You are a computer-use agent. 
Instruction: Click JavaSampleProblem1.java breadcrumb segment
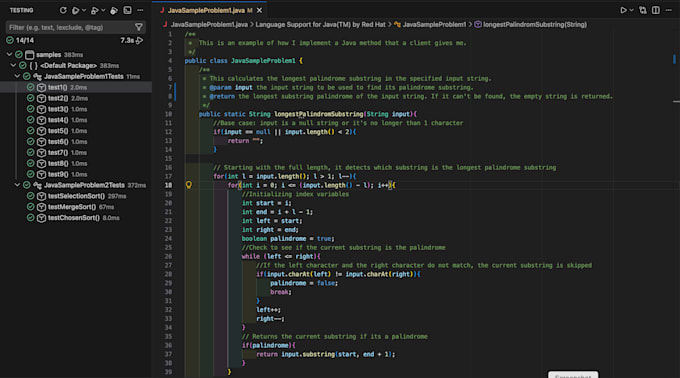pyautogui.click(x=209, y=25)
